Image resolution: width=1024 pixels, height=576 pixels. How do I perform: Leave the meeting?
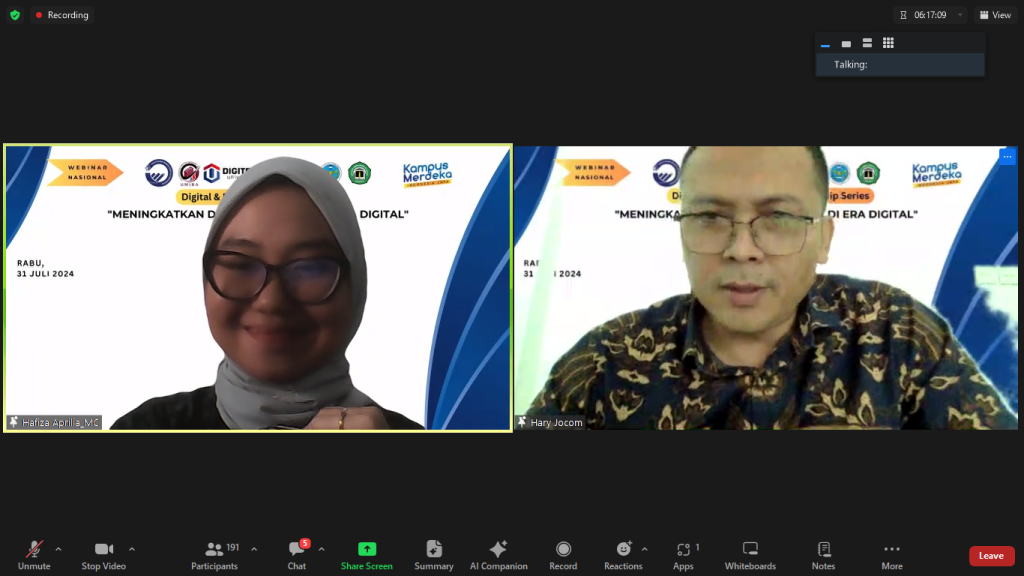point(991,556)
